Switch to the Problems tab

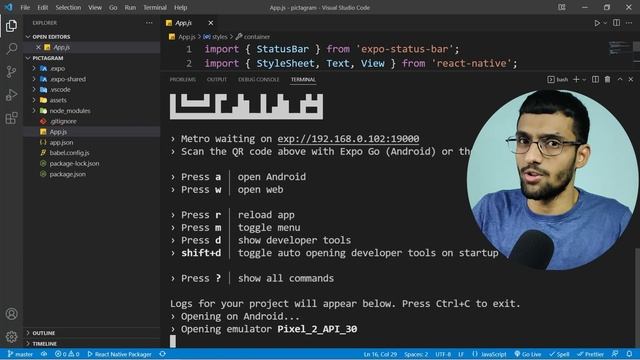pyautogui.click(x=182, y=79)
